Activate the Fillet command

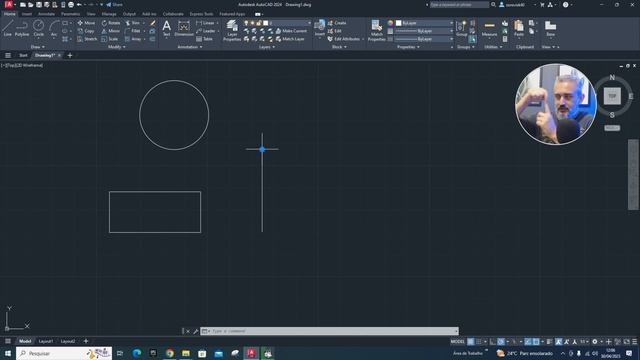[133, 31]
